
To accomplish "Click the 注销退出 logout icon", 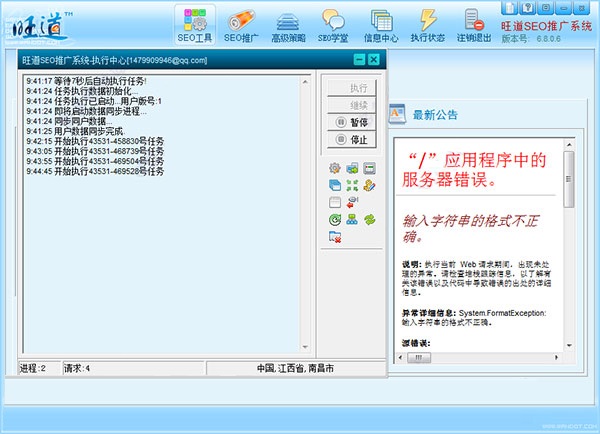I will point(474,25).
